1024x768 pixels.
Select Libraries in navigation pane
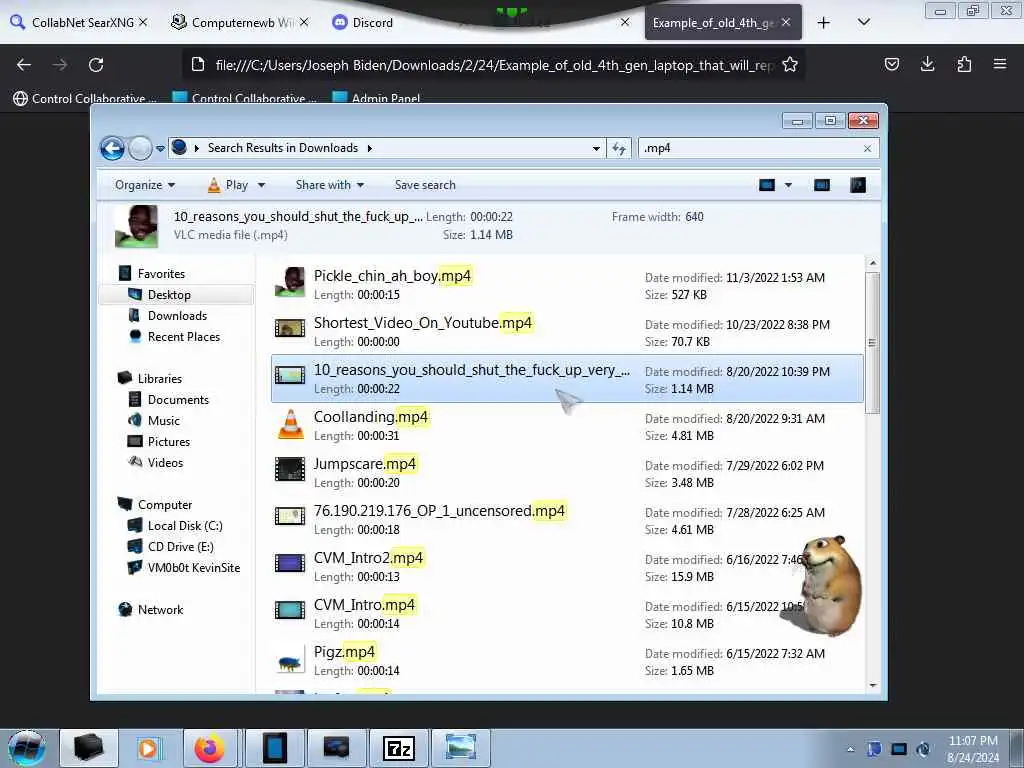[159, 378]
